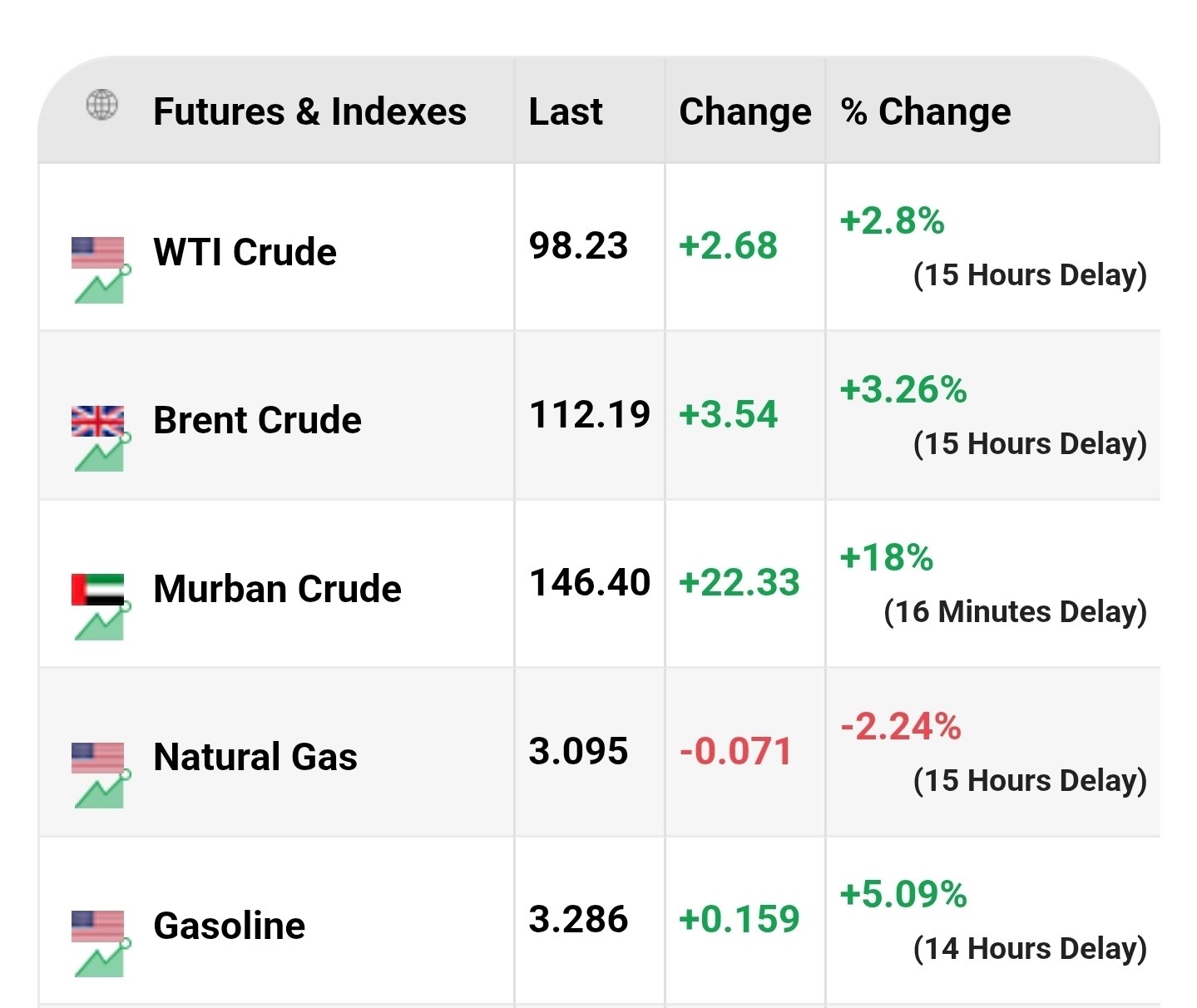Click the US flag beside Natural Gas

click(x=97, y=758)
